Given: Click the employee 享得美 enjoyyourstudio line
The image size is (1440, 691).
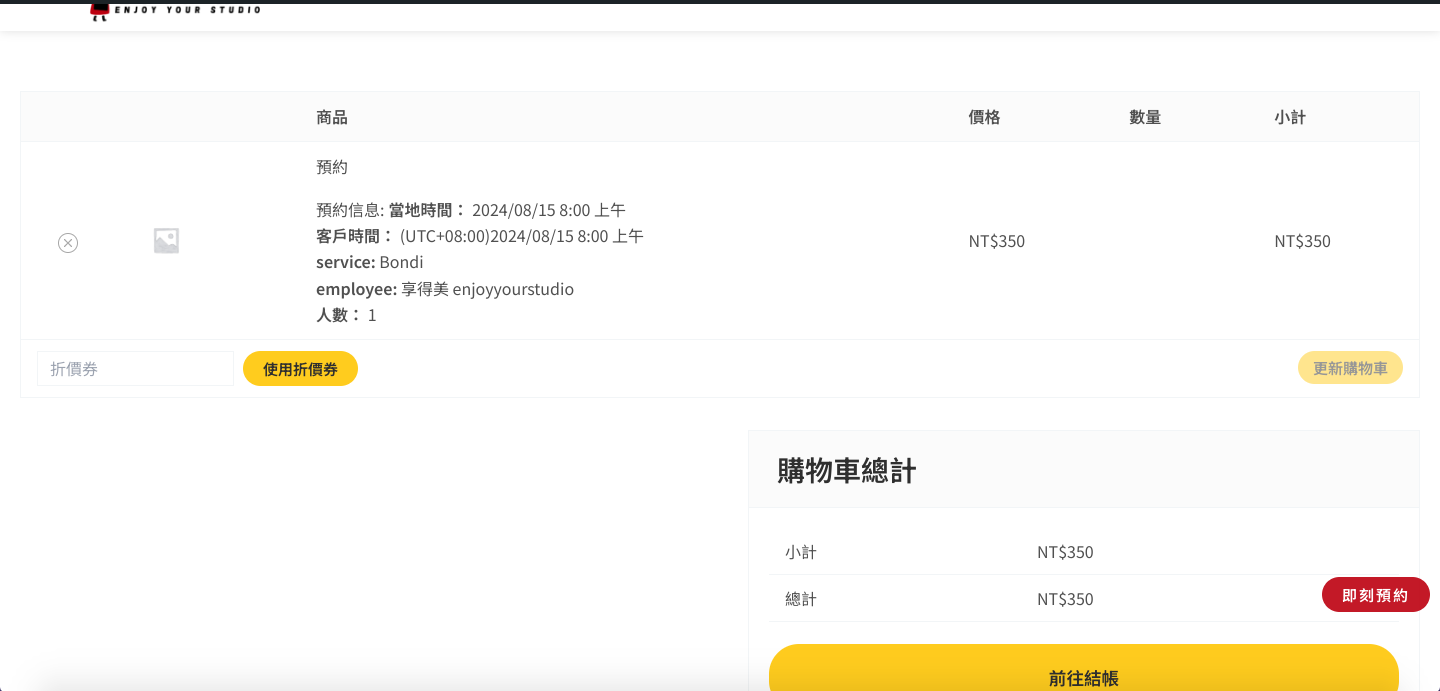Looking at the screenshot, I should point(445,289).
